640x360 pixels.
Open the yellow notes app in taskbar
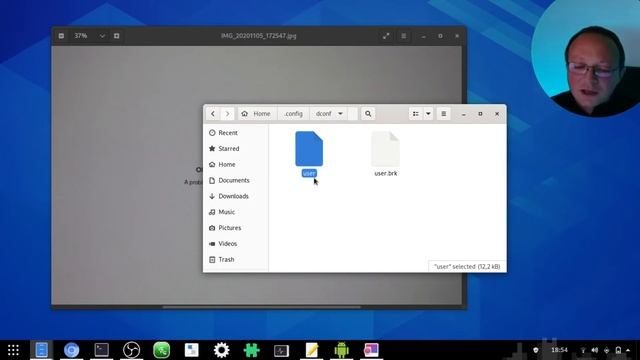311,350
